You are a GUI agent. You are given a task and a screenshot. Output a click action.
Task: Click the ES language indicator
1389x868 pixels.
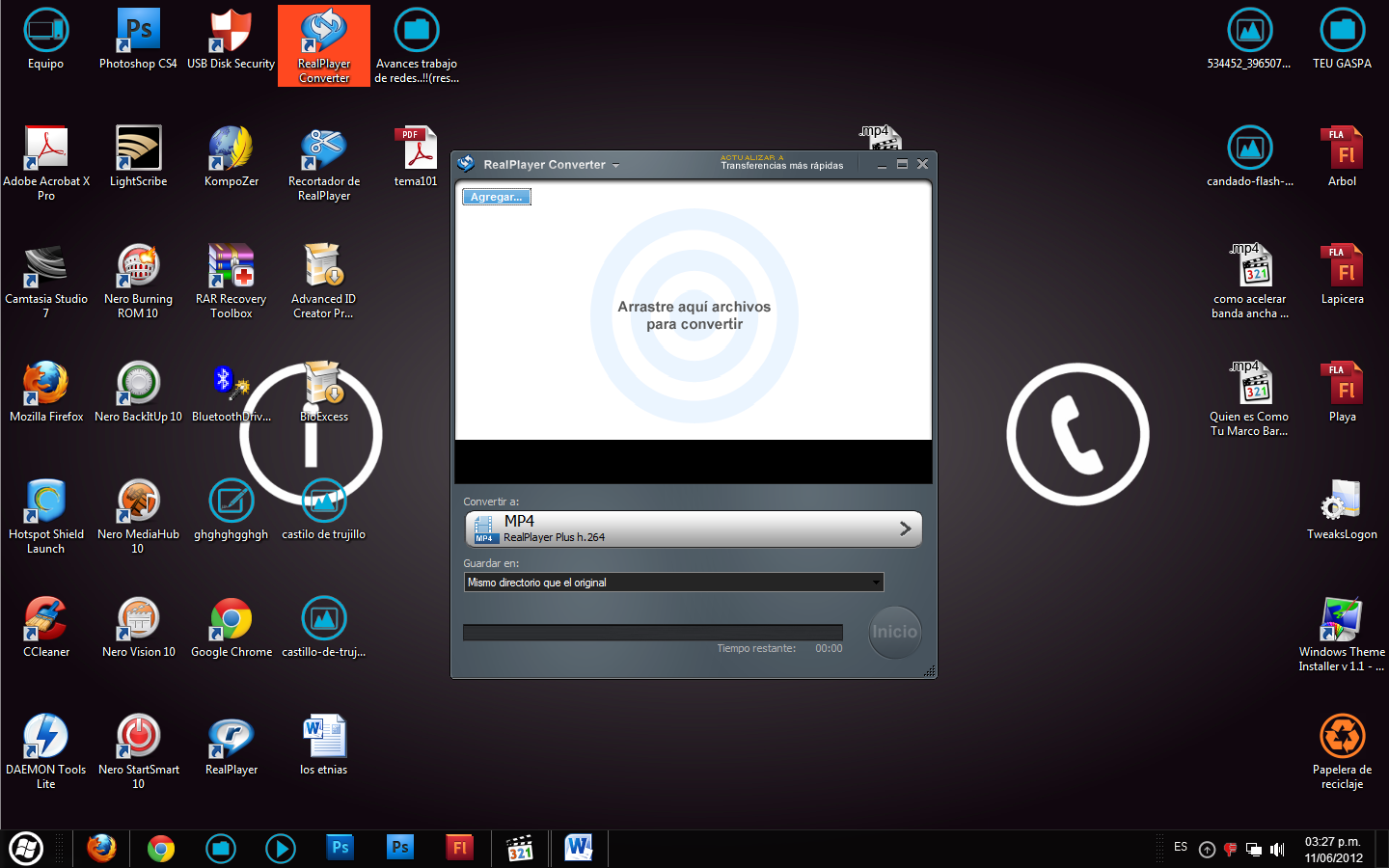click(1181, 847)
